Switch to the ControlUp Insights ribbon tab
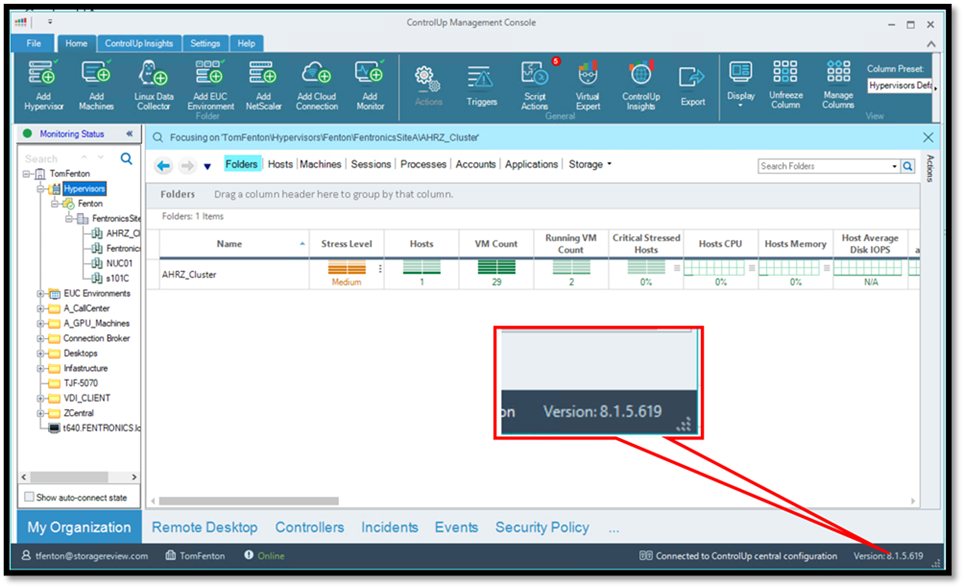Screen dimensions: 964x588 tap(139, 43)
